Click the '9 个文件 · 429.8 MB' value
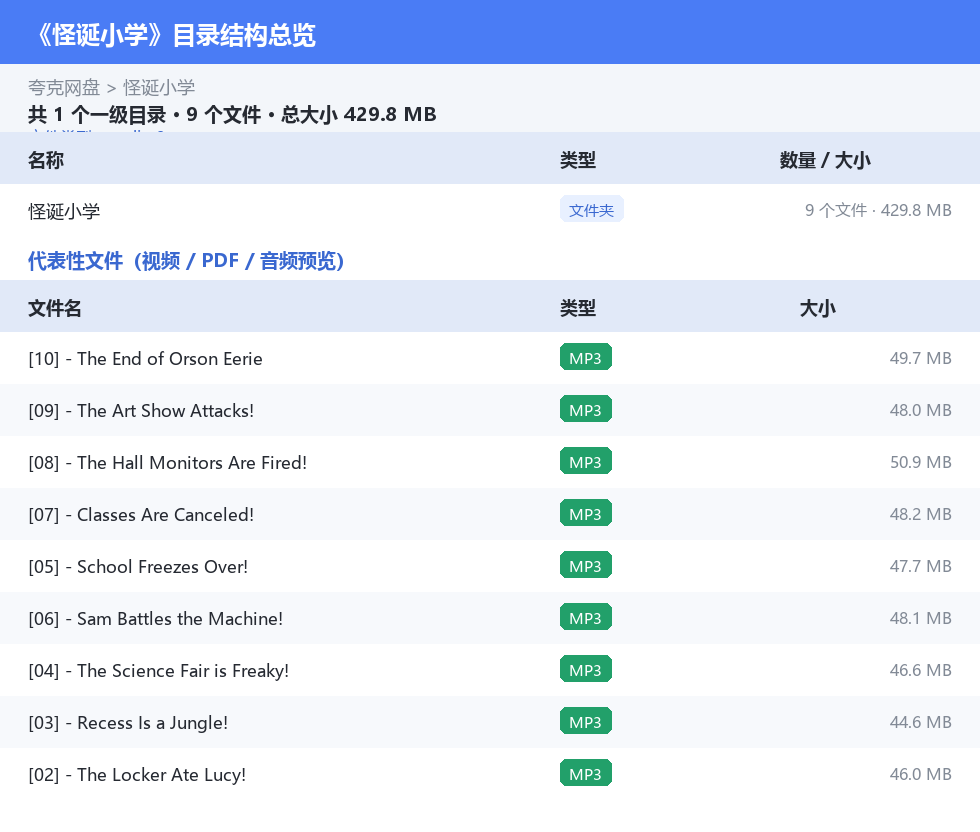This screenshot has height=832, width=980. point(878,210)
